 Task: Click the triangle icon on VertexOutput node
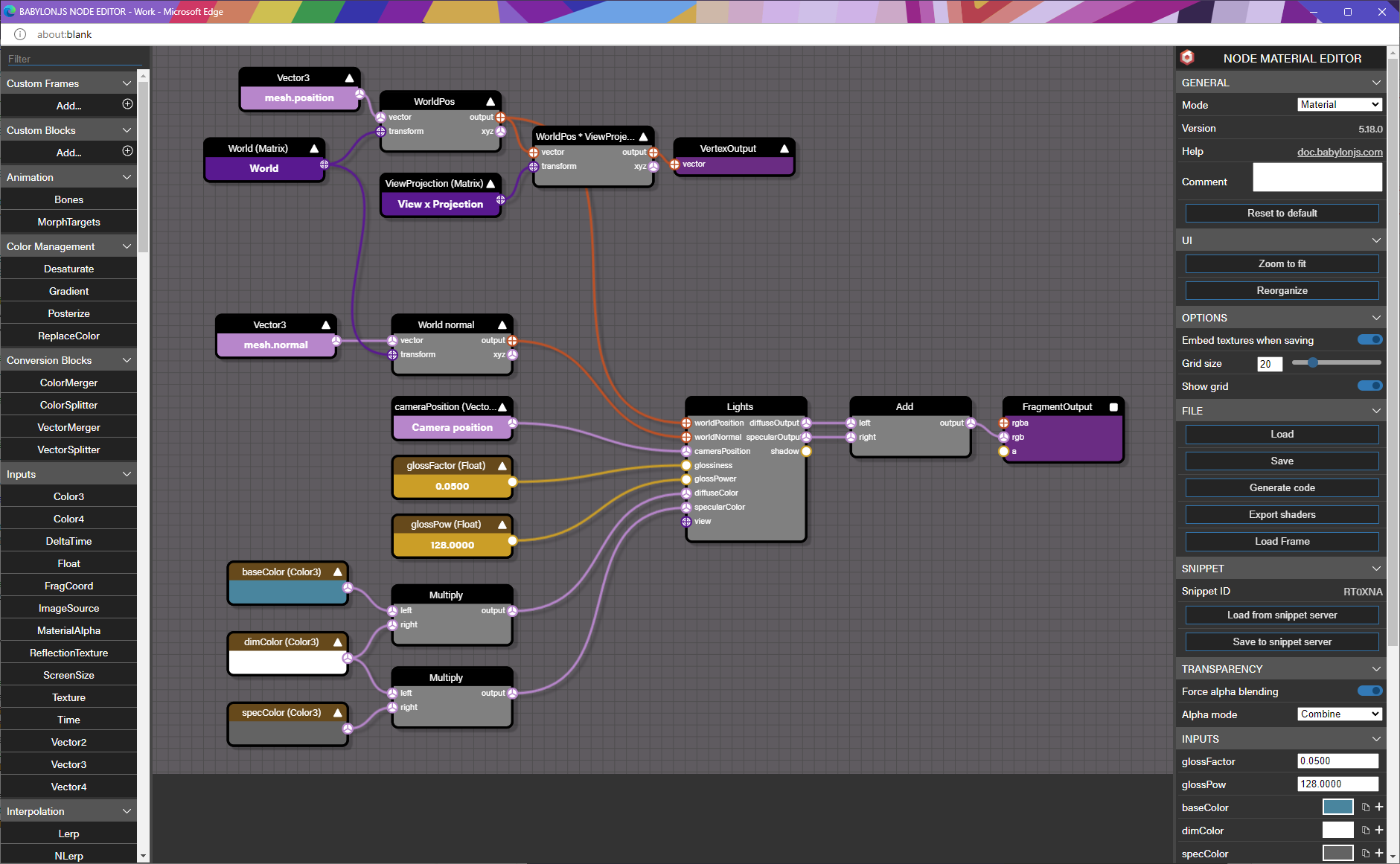[784, 148]
